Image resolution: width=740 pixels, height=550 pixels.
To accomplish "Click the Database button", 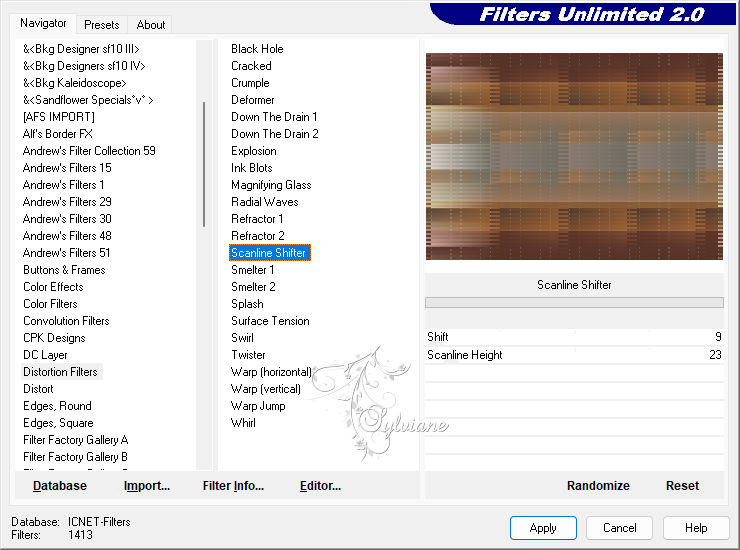I will click(60, 486).
